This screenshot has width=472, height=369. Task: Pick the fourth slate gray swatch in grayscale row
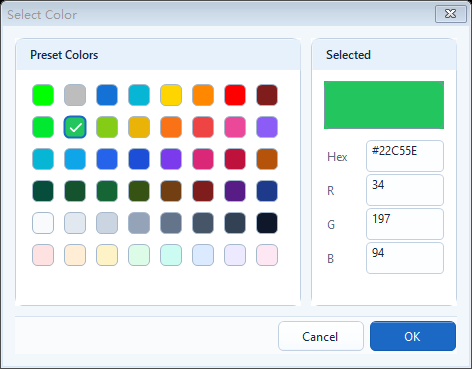pos(139,223)
